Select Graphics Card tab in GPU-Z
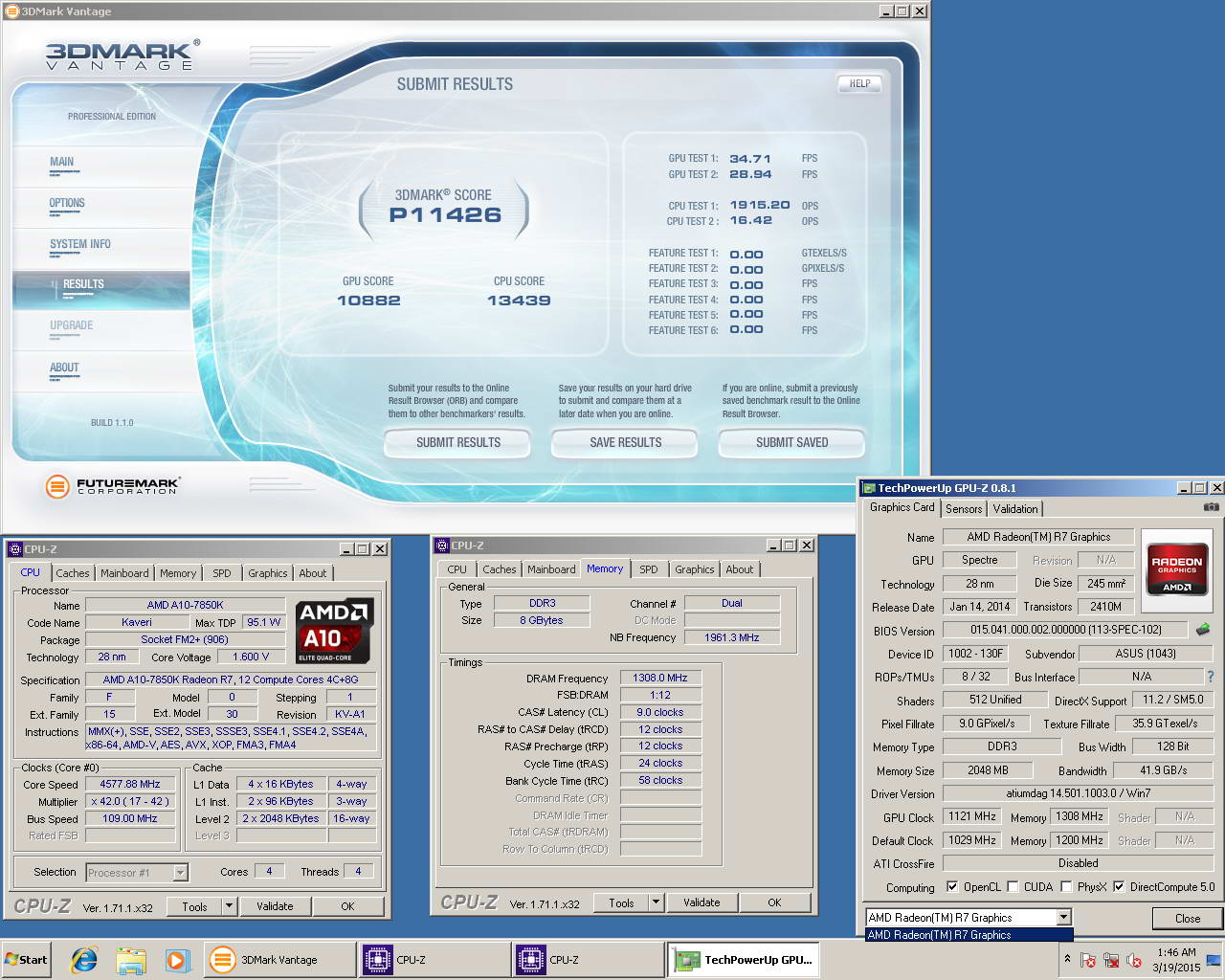1225x980 pixels. click(902, 507)
